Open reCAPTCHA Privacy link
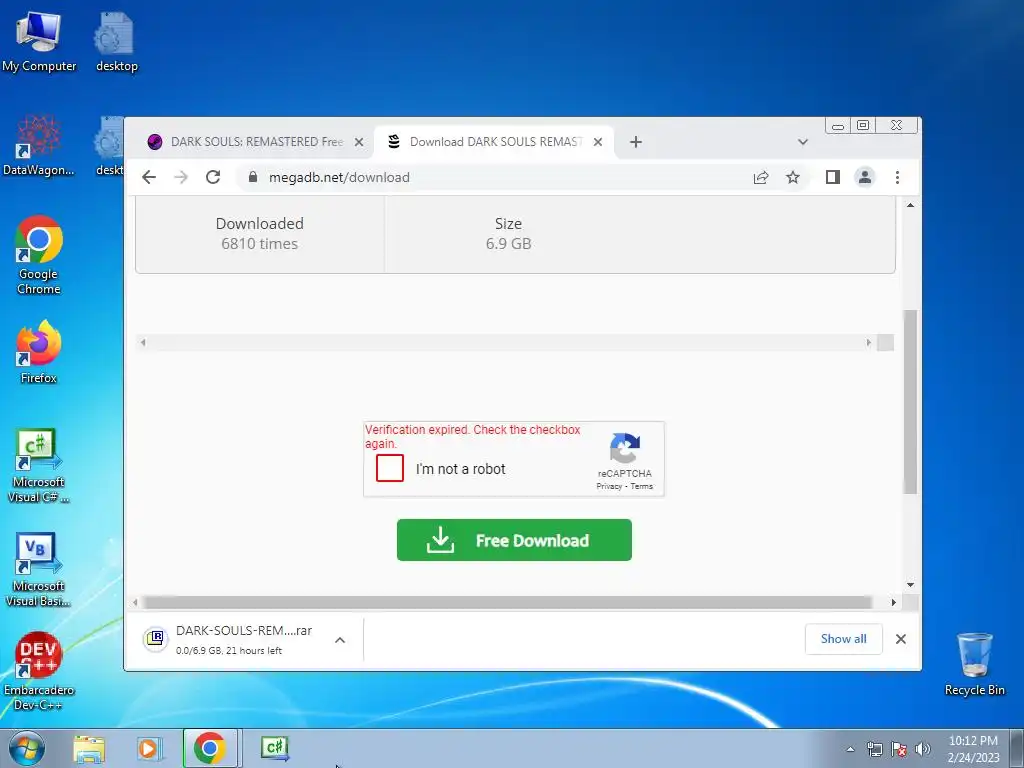 609,486
